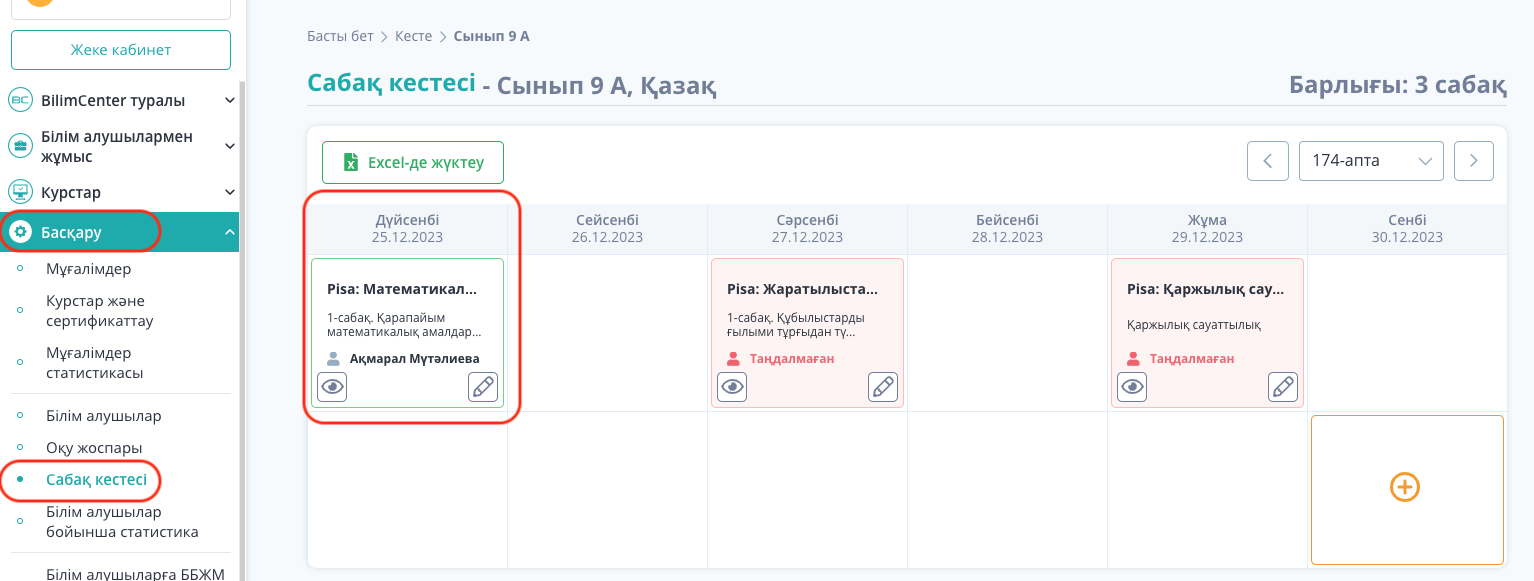
Task: Click the Pisa: Математикал... lesson title
Action: coord(402,289)
